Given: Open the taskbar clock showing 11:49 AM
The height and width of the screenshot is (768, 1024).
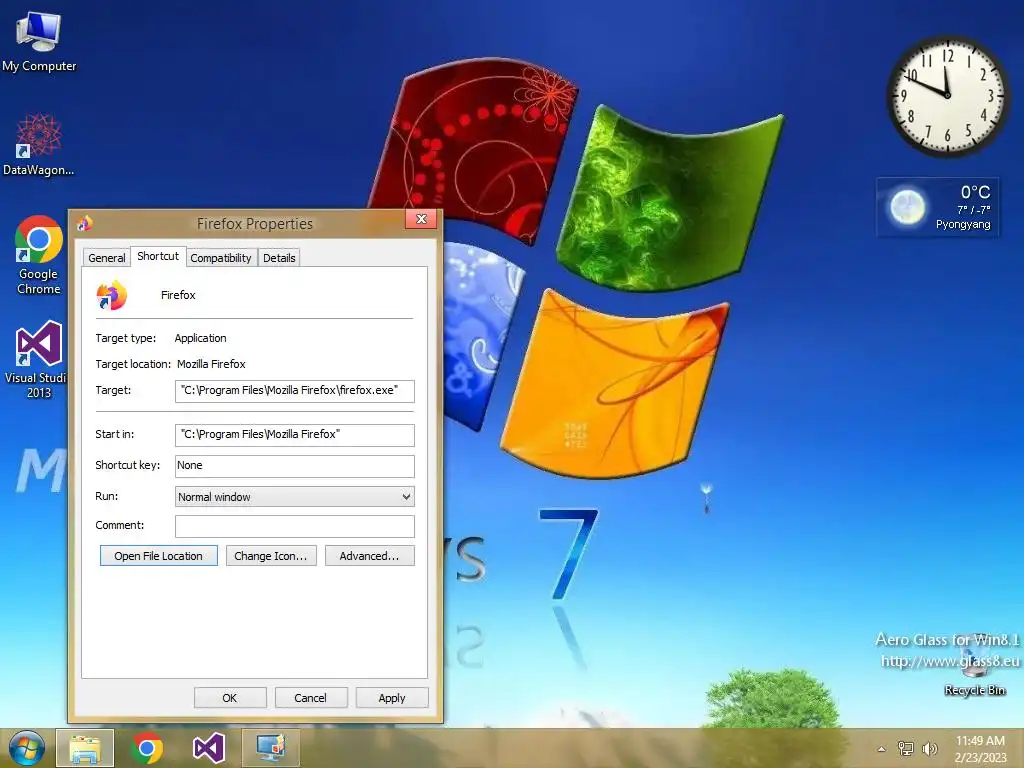Looking at the screenshot, I should pos(980,748).
